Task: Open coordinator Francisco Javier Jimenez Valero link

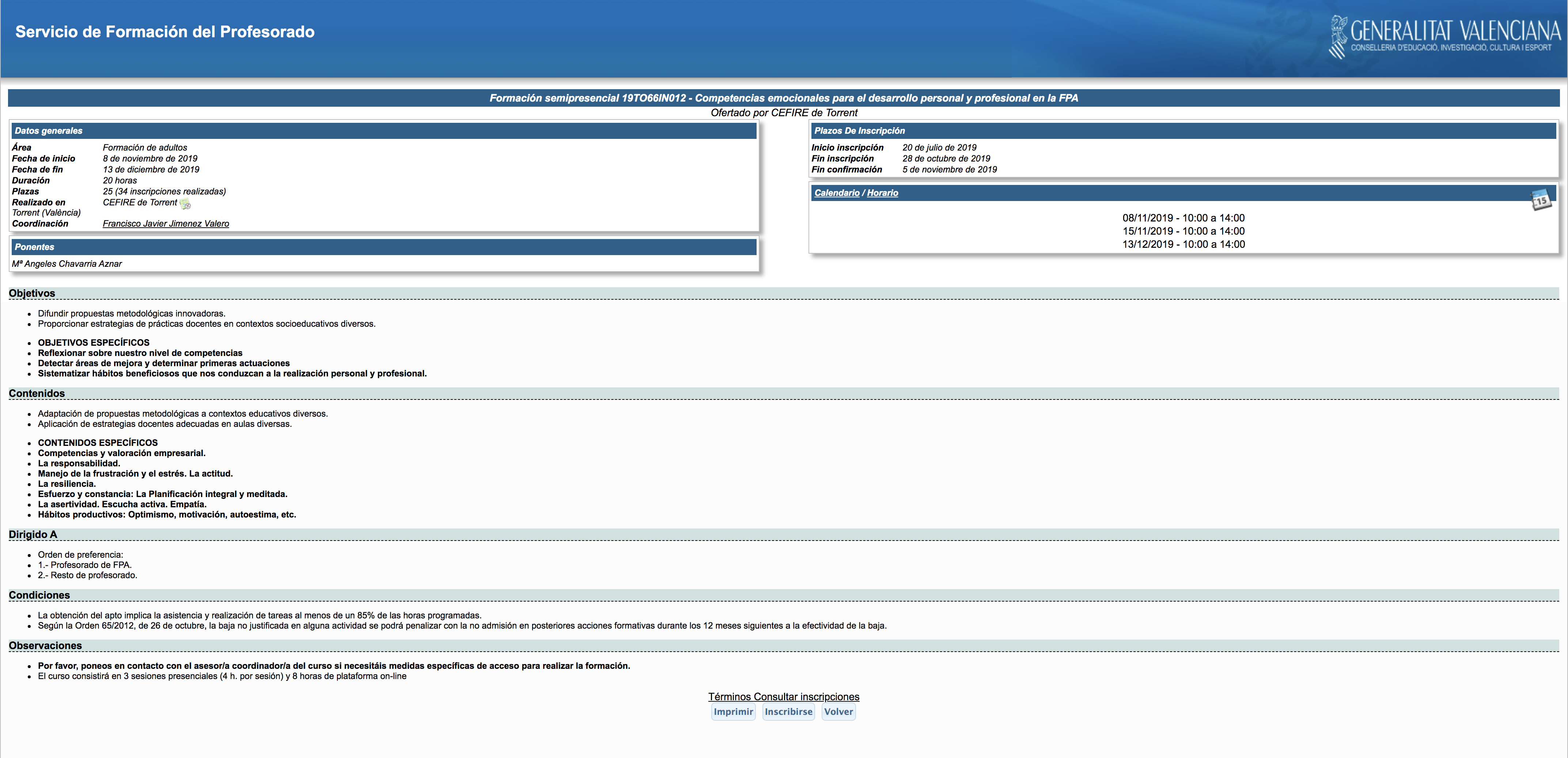Action: [x=166, y=223]
